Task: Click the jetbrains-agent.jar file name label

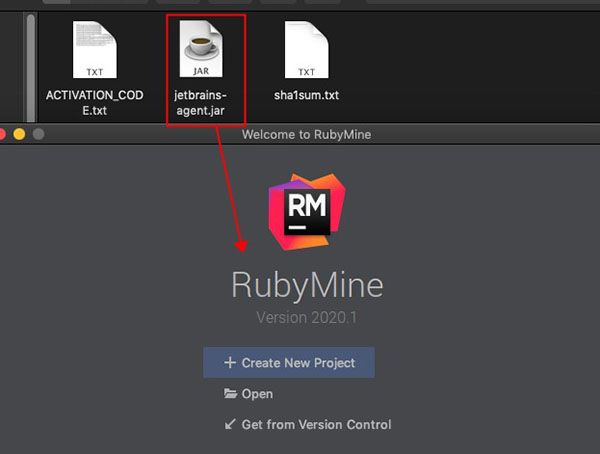Action: tap(201, 103)
